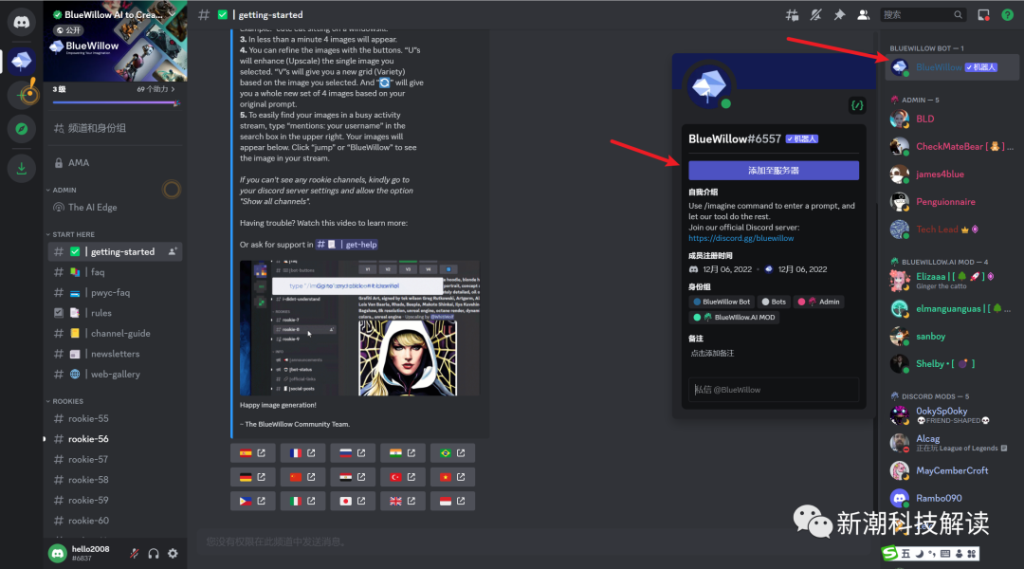Collapse the START HERE category

click(73, 234)
